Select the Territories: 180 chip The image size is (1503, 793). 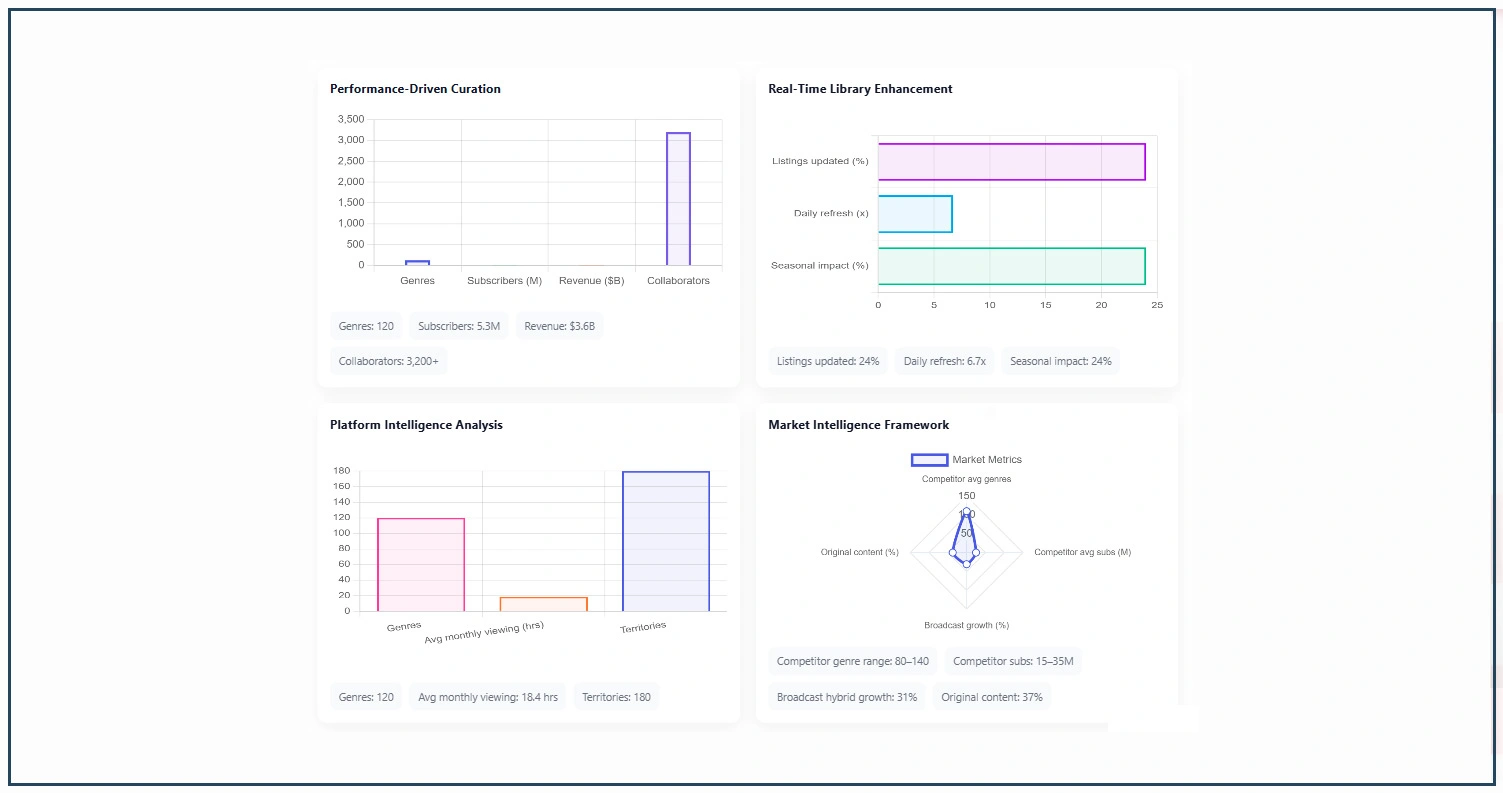pos(616,697)
